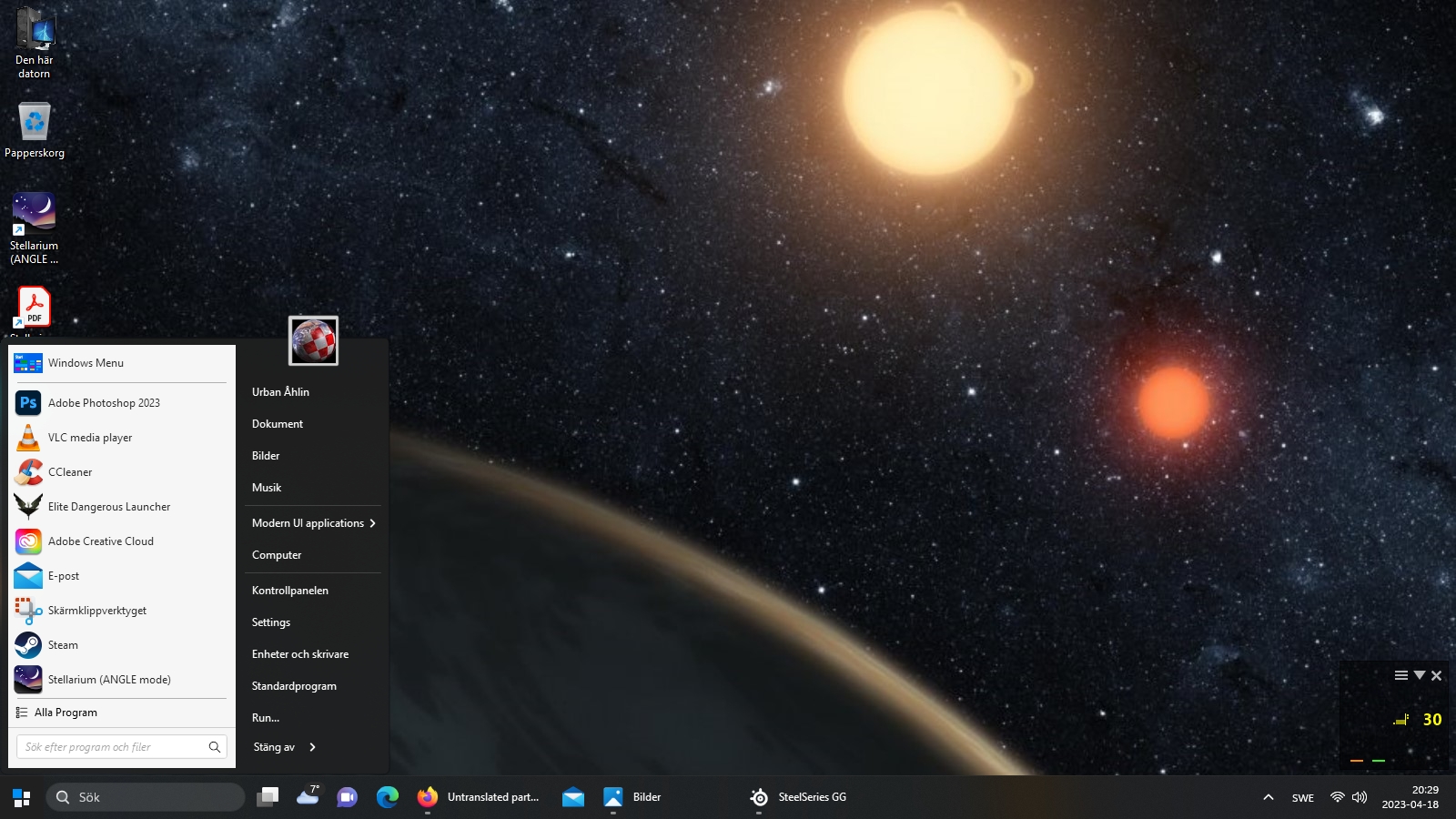
Task: Open the clock and date in the taskbar
Action: click(x=1410, y=797)
